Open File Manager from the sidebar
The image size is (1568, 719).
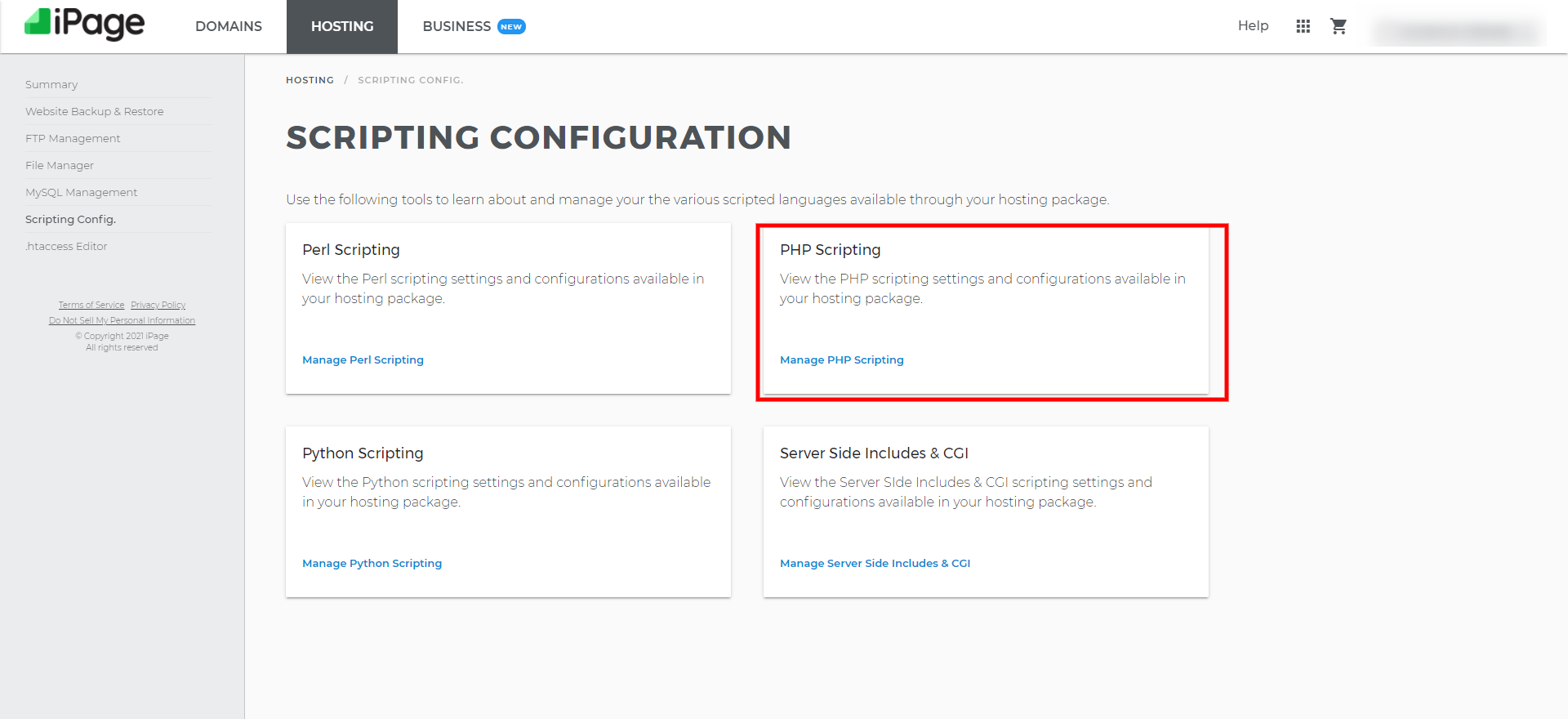[x=60, y=166]
